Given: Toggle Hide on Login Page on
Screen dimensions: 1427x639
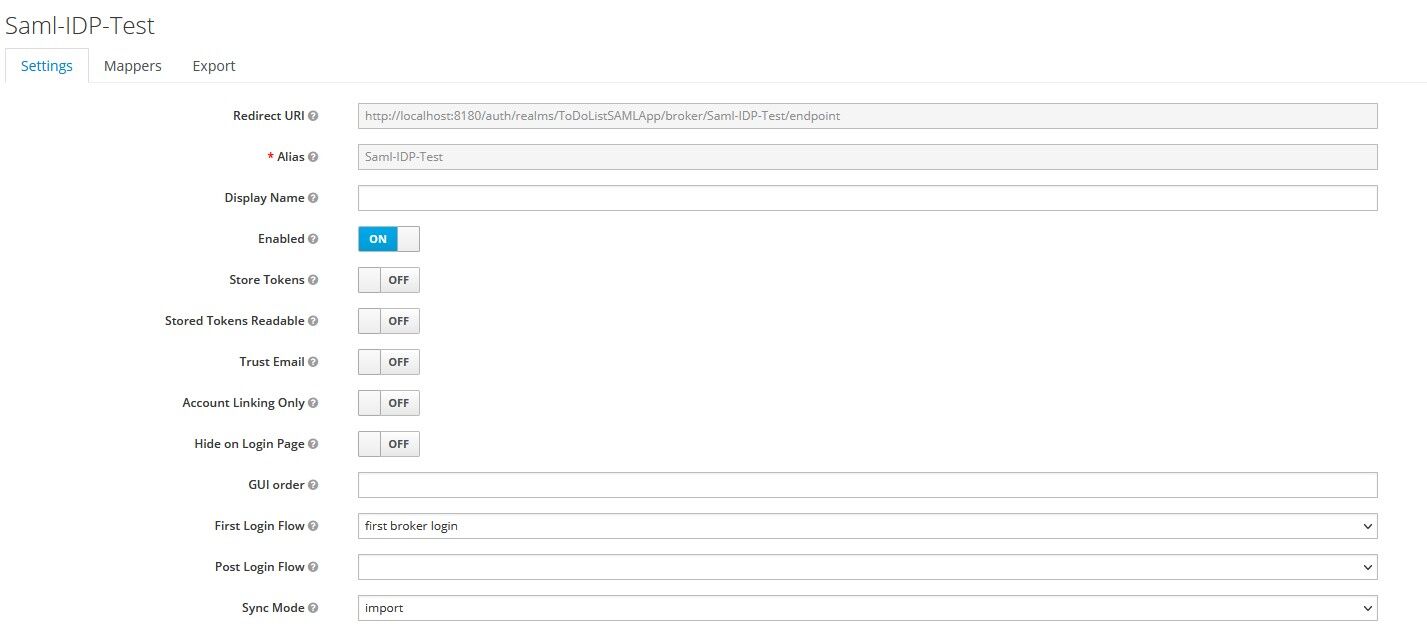Looking at the screenshot, I should (388, 444).
